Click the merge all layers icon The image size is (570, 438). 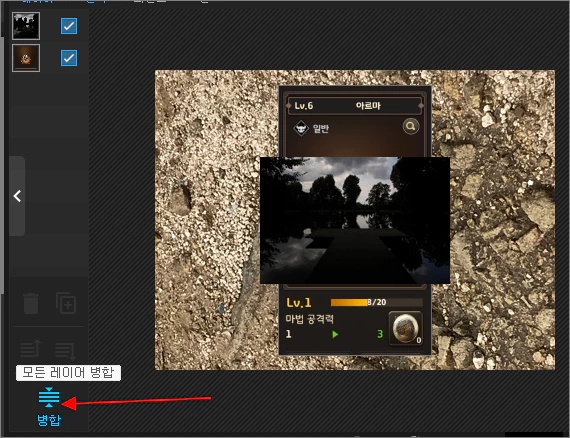tap(49, 397)
